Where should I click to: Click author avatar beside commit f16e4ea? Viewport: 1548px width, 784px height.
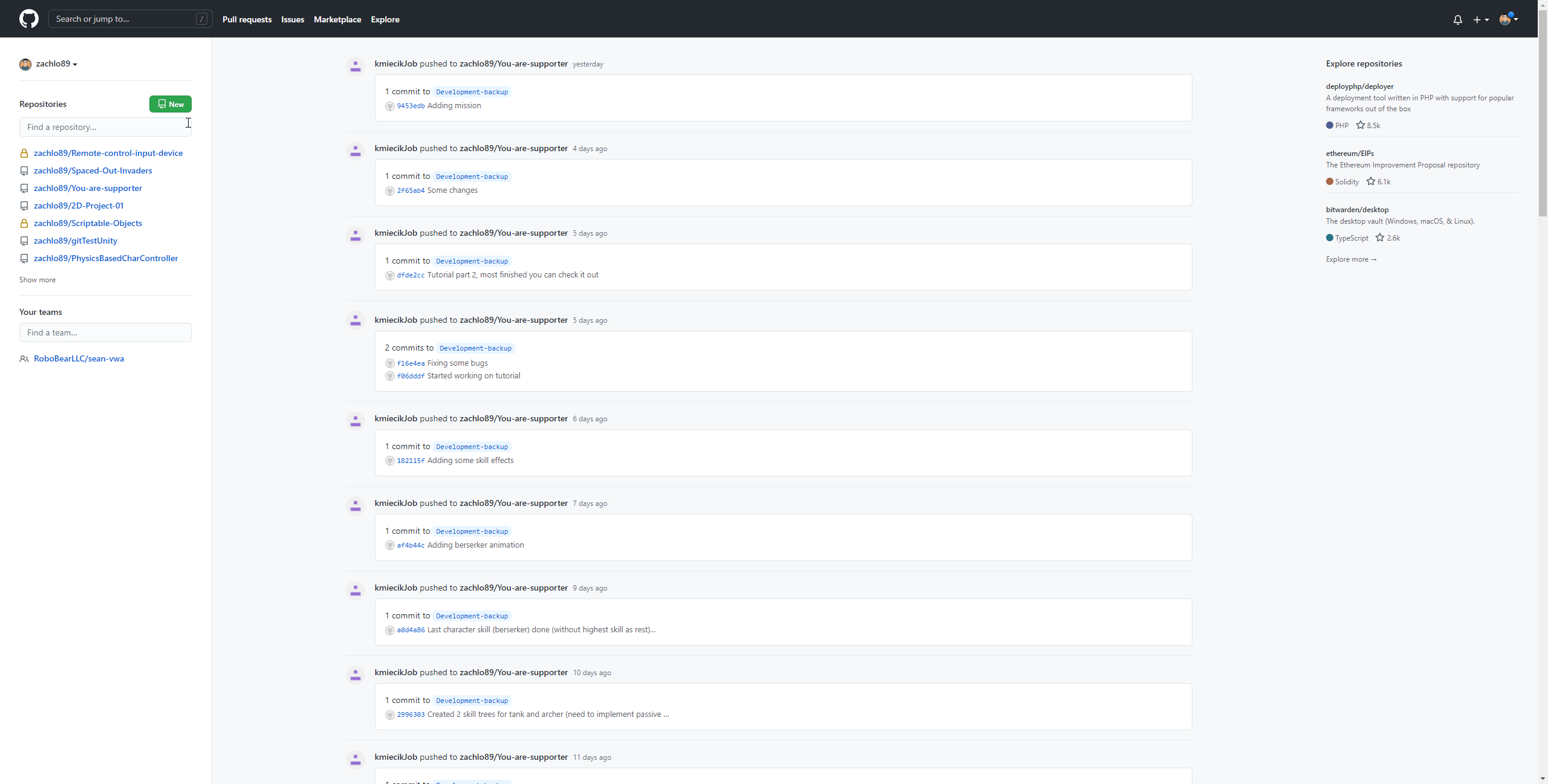click(x=390, y=363)
